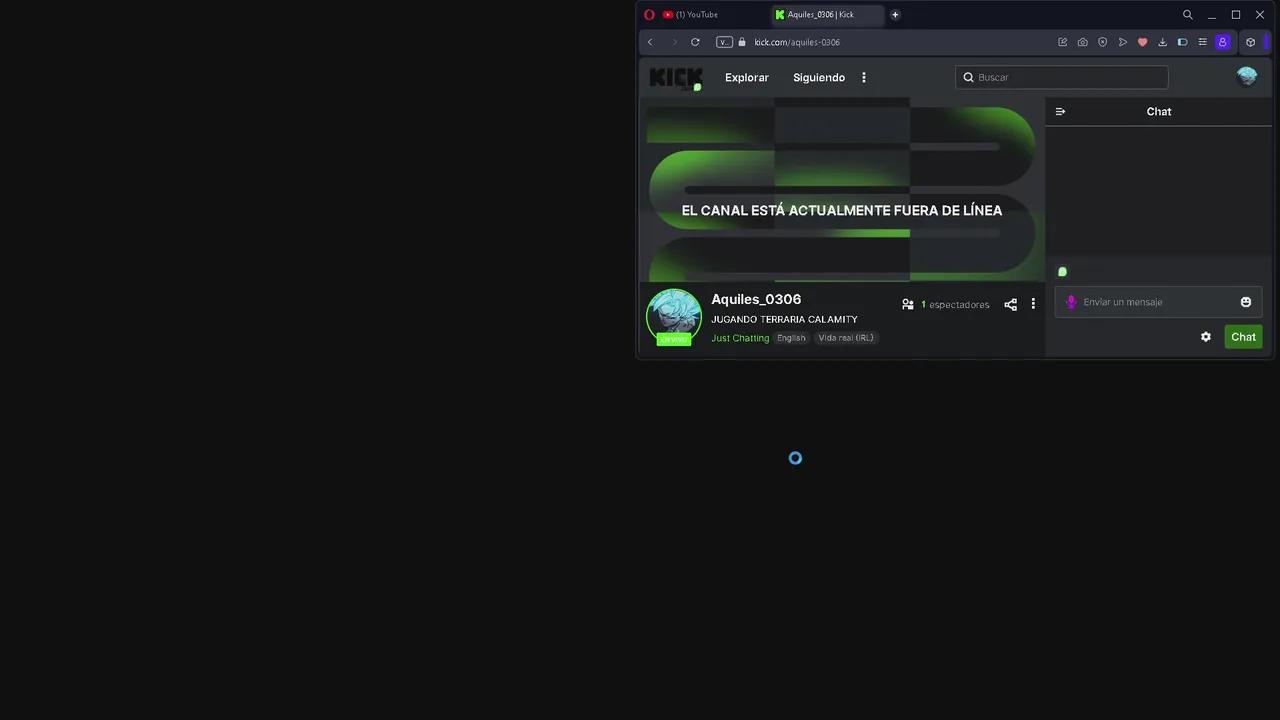Open the VPN badge in the address bar
Viewport: 1280px width, 720px height.
(724, 42)
